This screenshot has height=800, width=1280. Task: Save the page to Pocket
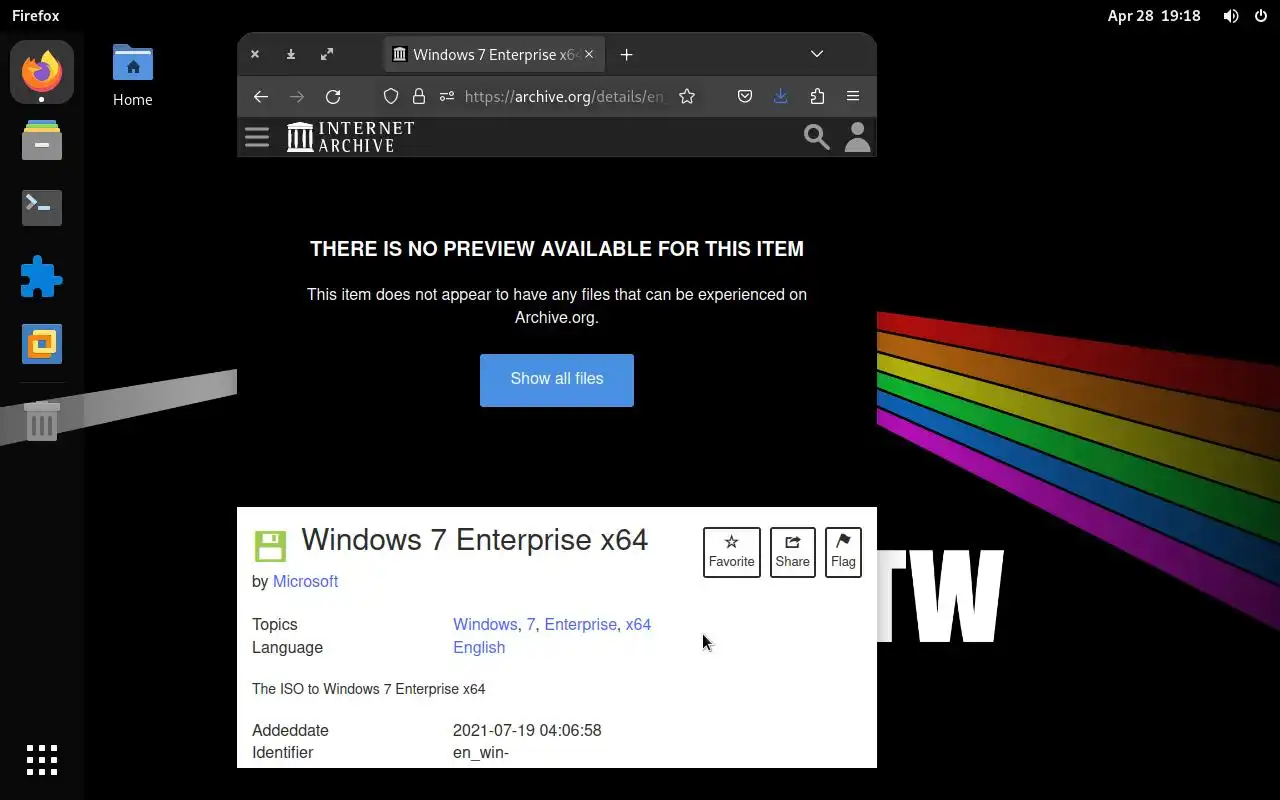[x=745, y=96]
